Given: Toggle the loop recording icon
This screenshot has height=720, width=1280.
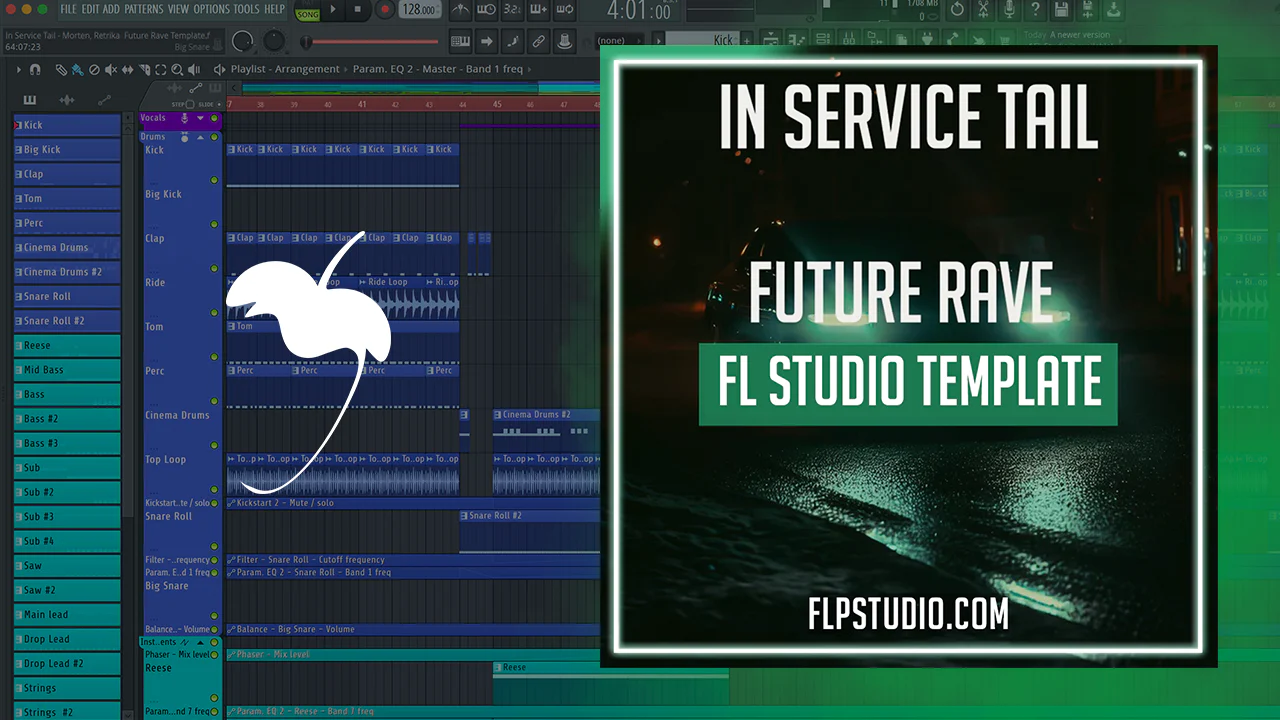Looking at the screenshot, I should point(564,10).
